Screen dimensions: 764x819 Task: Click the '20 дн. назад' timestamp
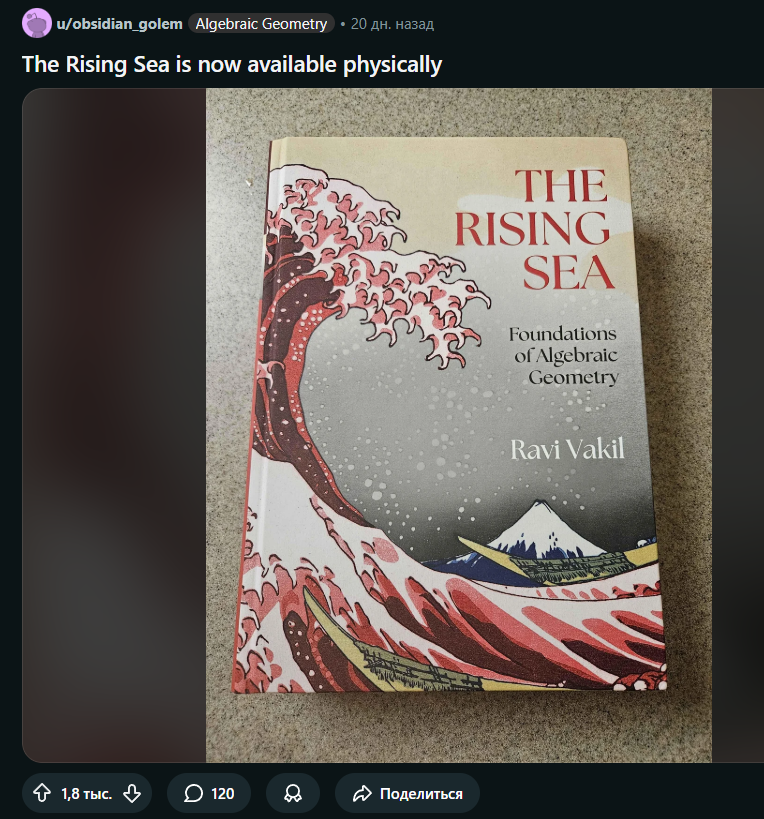click(392, 23)
